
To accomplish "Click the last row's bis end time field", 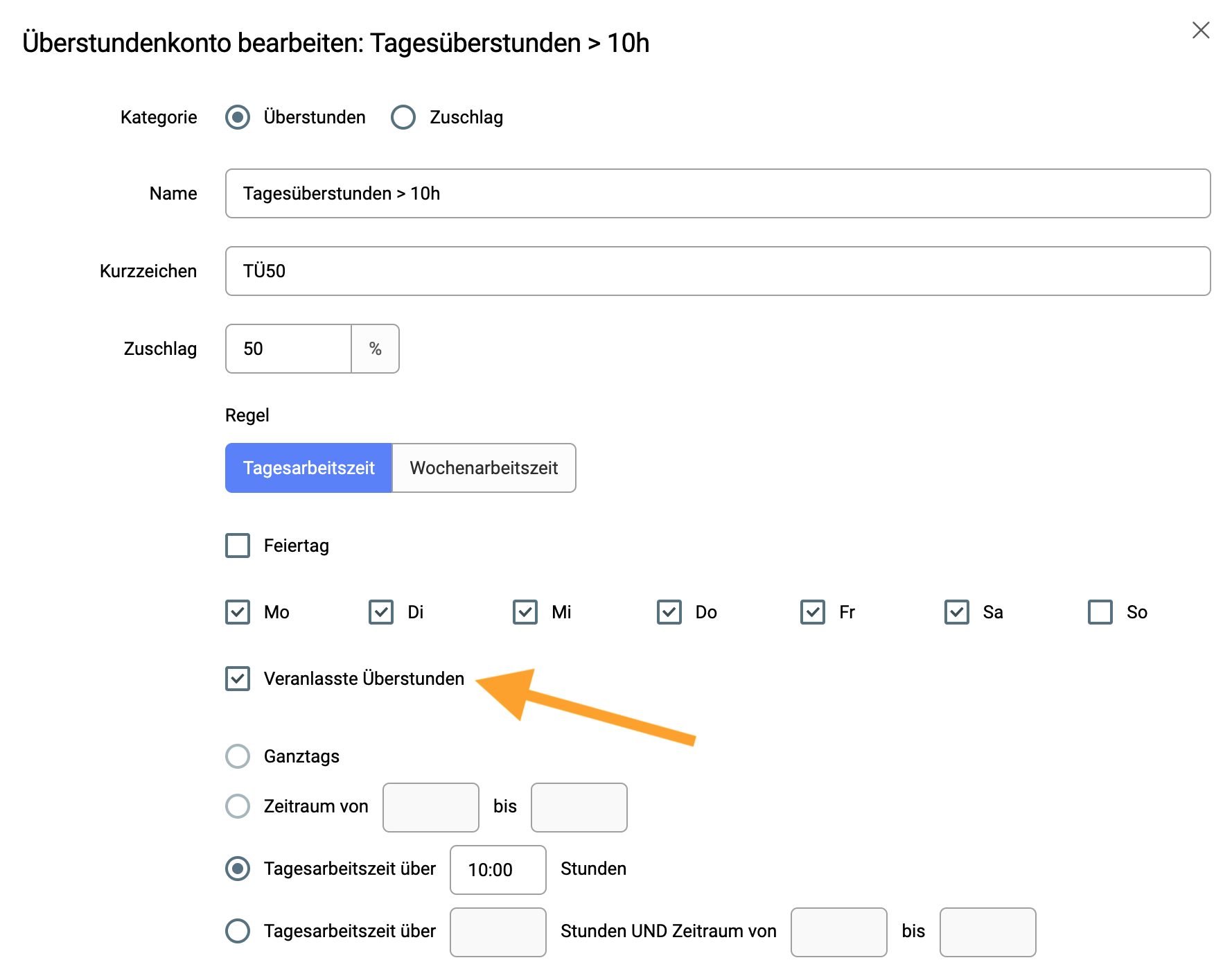I will click(x=988, y=932).
